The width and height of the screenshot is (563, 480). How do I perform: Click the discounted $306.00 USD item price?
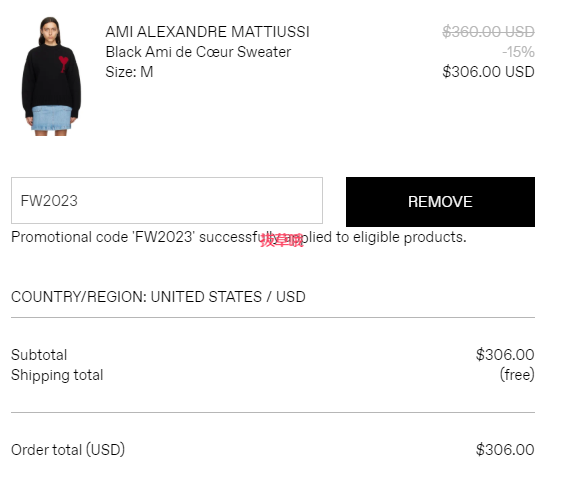[488, 72]
